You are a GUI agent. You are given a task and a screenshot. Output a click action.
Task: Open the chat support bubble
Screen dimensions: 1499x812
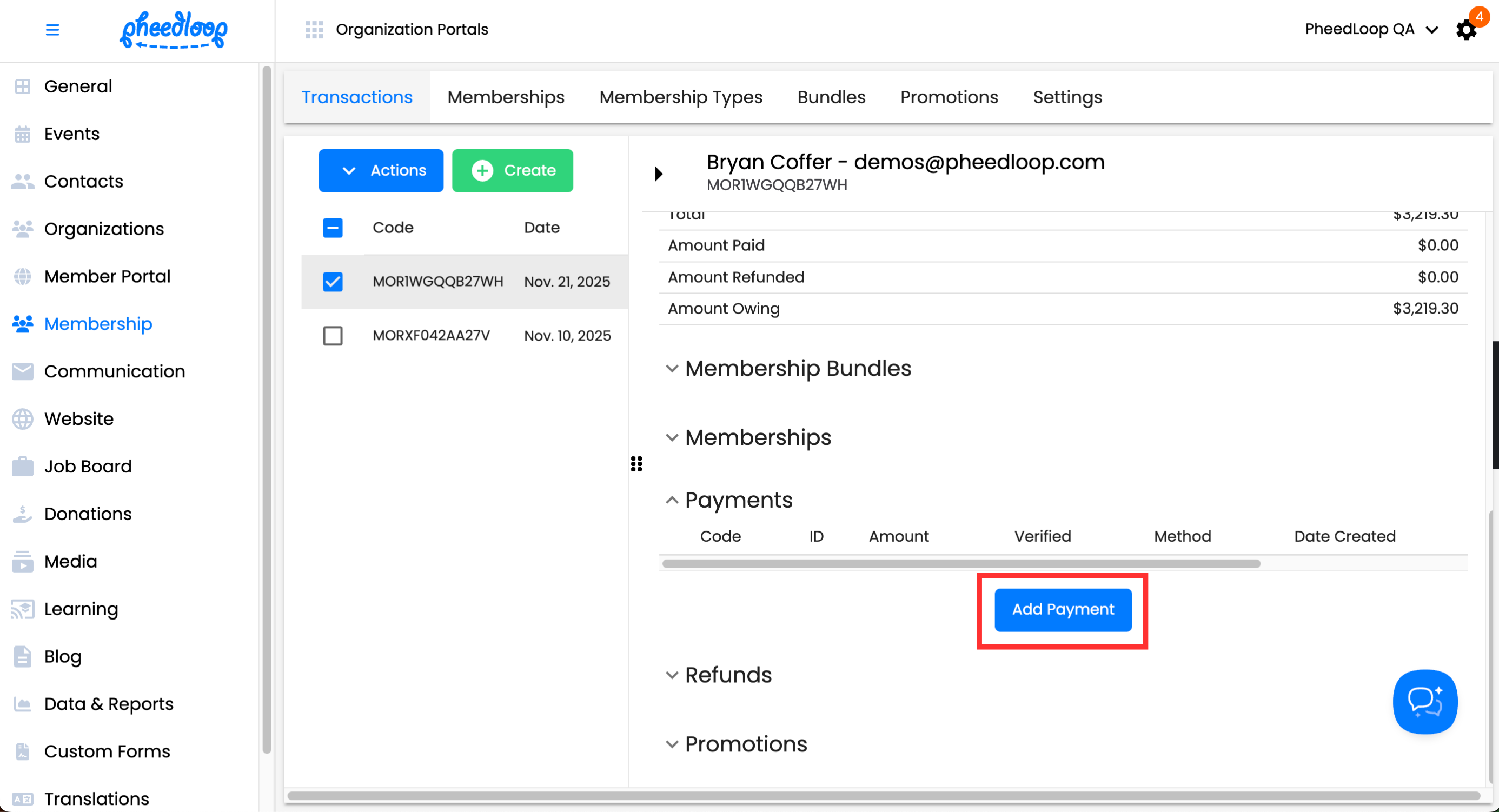point(1424,701)
